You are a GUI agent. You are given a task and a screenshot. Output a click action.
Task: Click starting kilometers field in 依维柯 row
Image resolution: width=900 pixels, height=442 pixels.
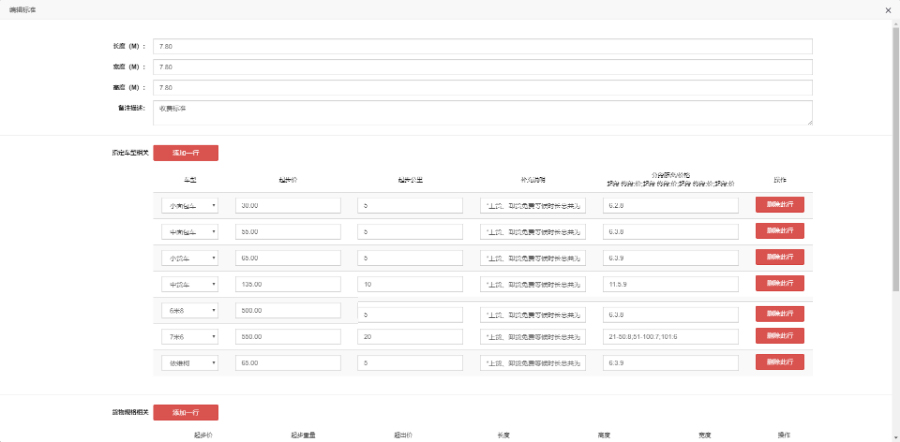tap(410, 363)
